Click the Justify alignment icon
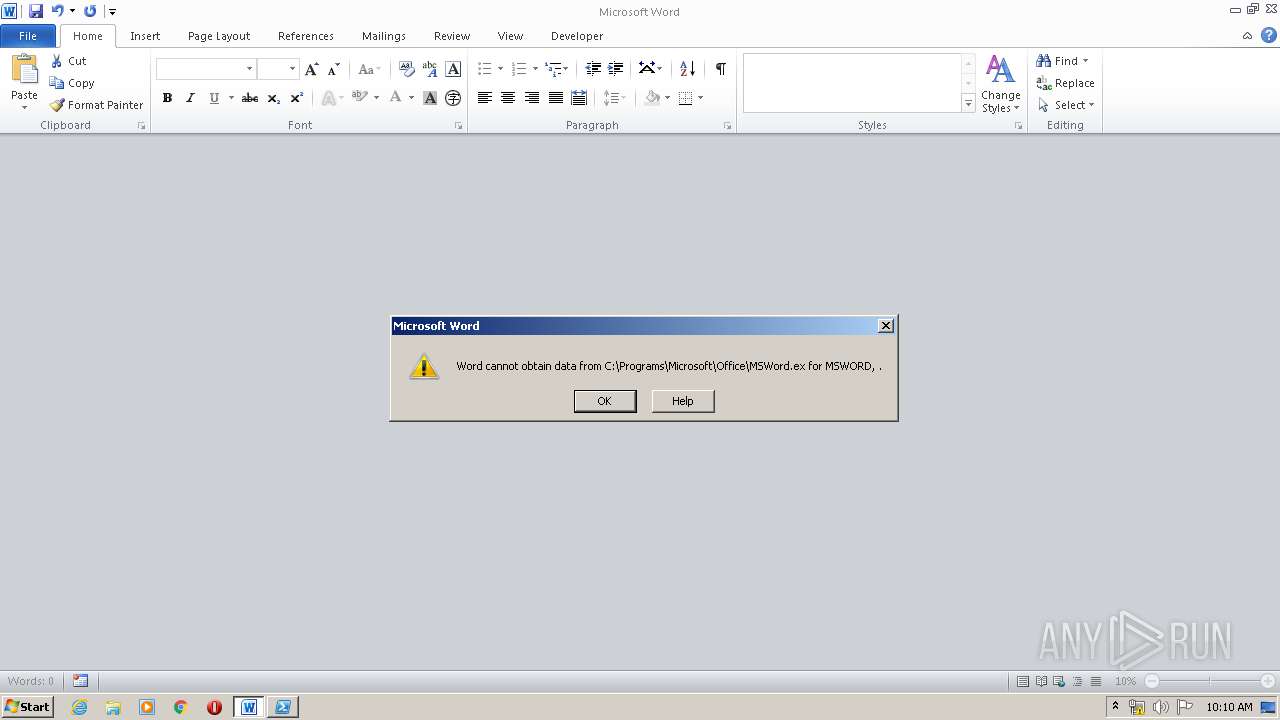 click(556, 98)
